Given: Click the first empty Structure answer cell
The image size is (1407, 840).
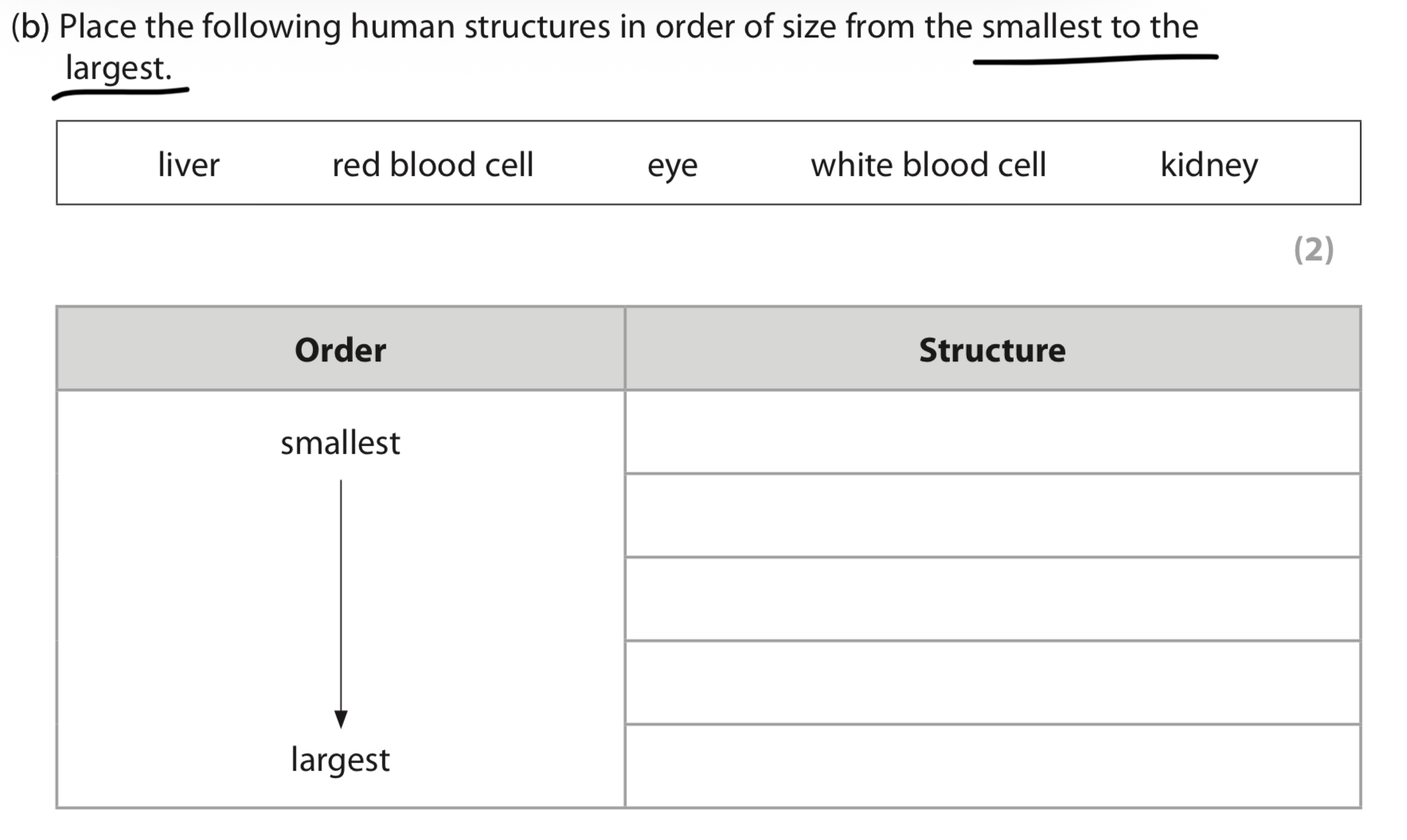Looking at the screenshot, I should point(991,432).
